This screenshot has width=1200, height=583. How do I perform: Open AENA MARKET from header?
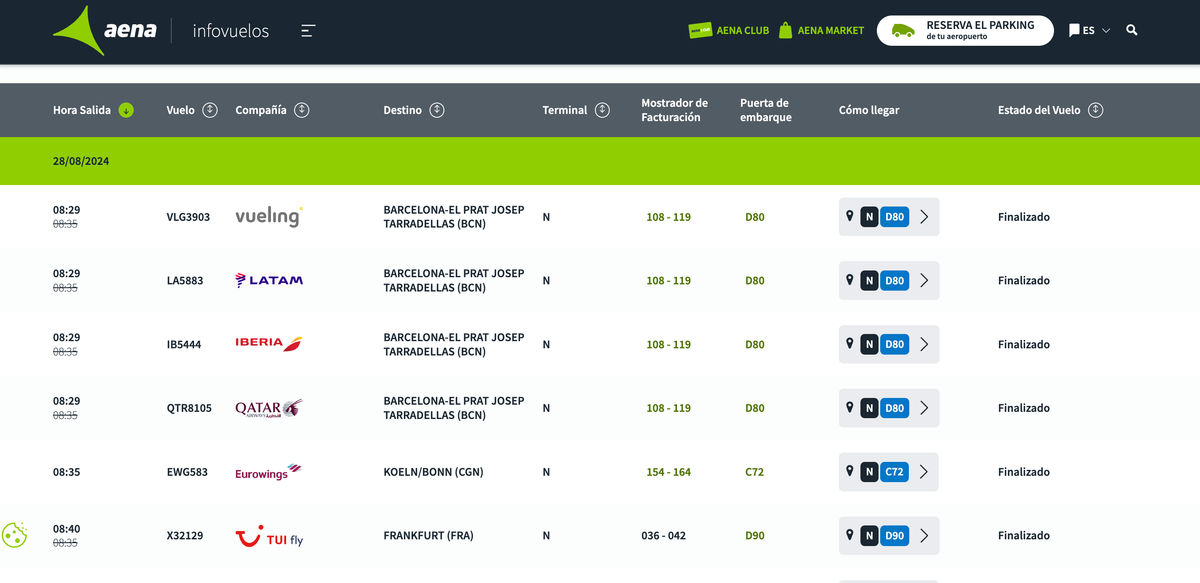821,31
